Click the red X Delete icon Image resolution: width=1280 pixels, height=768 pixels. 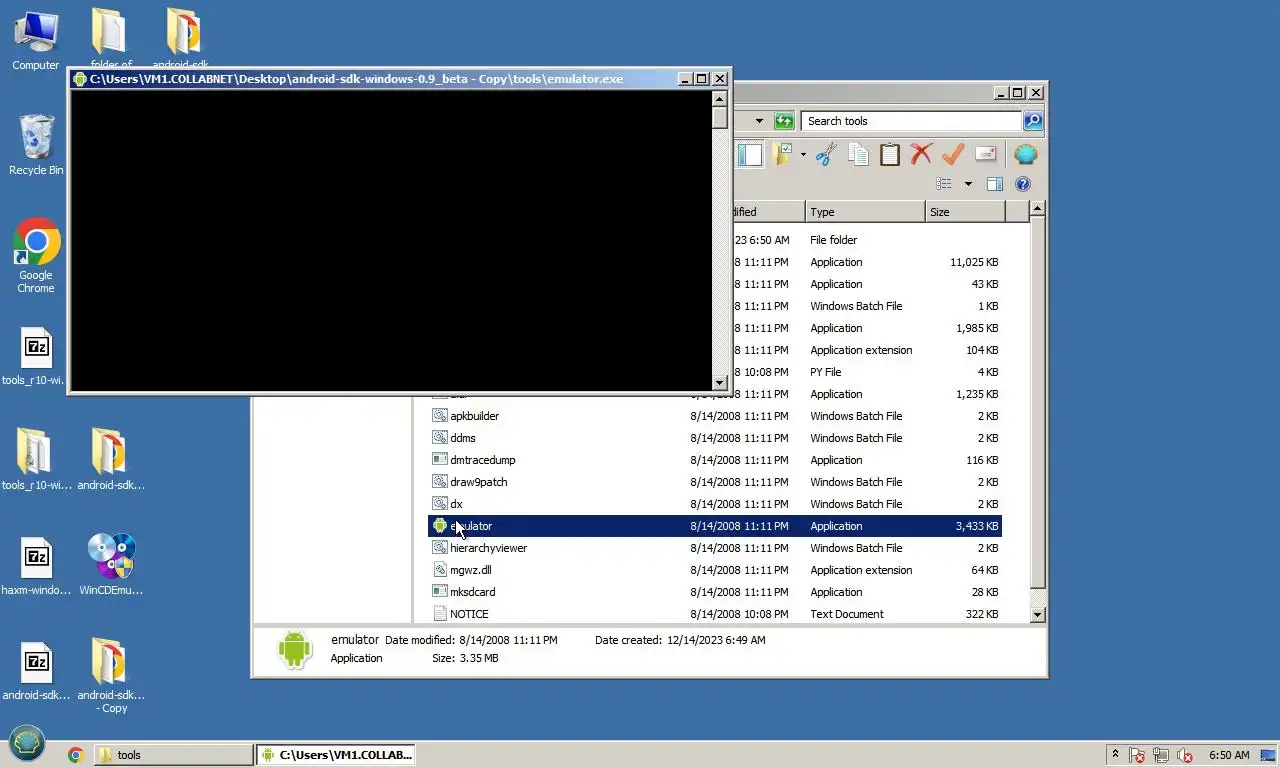click(921, 154)
